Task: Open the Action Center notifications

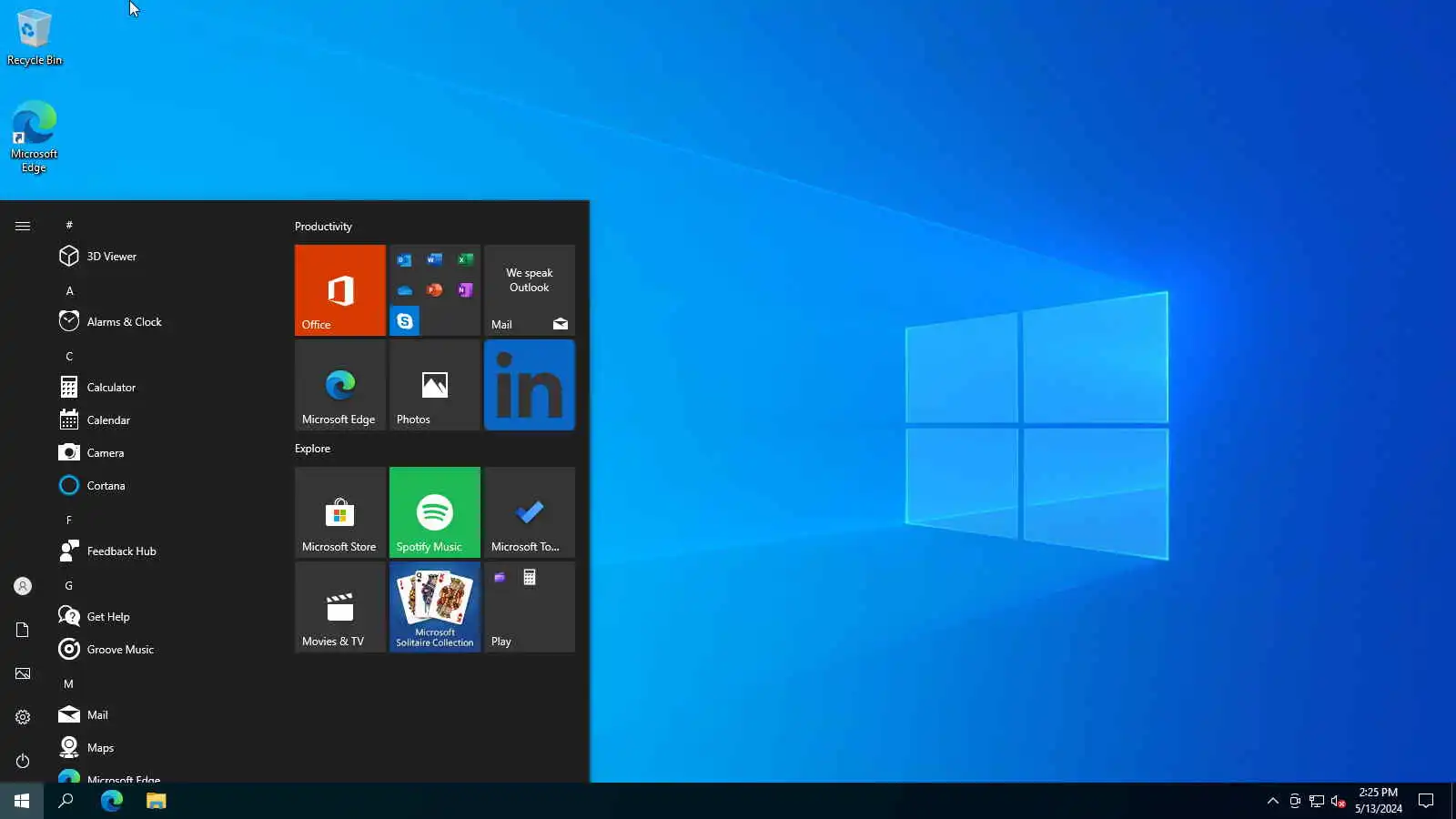Action: click(x=1426, y=801)
